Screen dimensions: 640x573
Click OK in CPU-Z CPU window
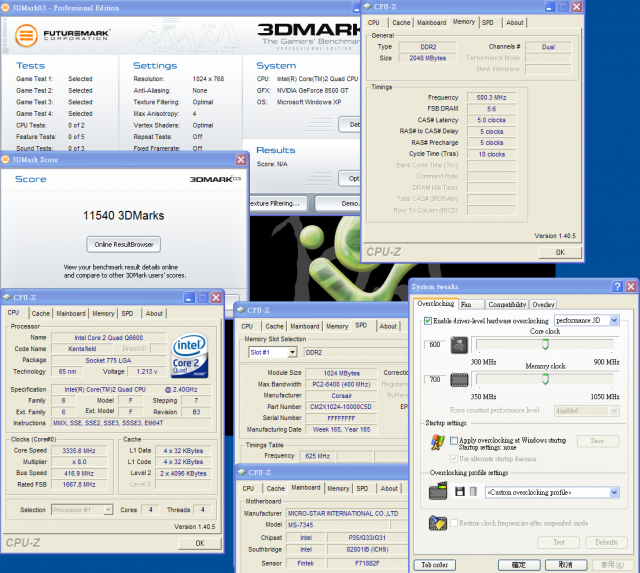200,543
